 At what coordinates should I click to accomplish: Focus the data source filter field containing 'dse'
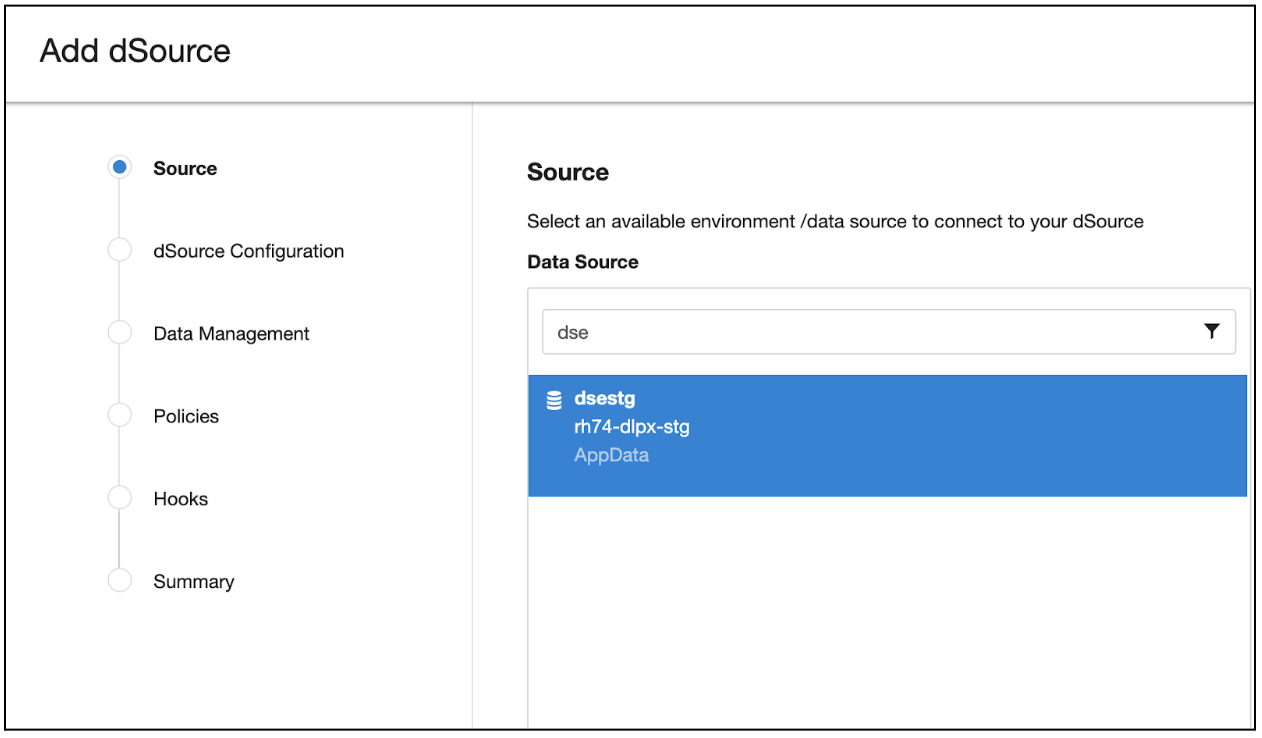860,332
